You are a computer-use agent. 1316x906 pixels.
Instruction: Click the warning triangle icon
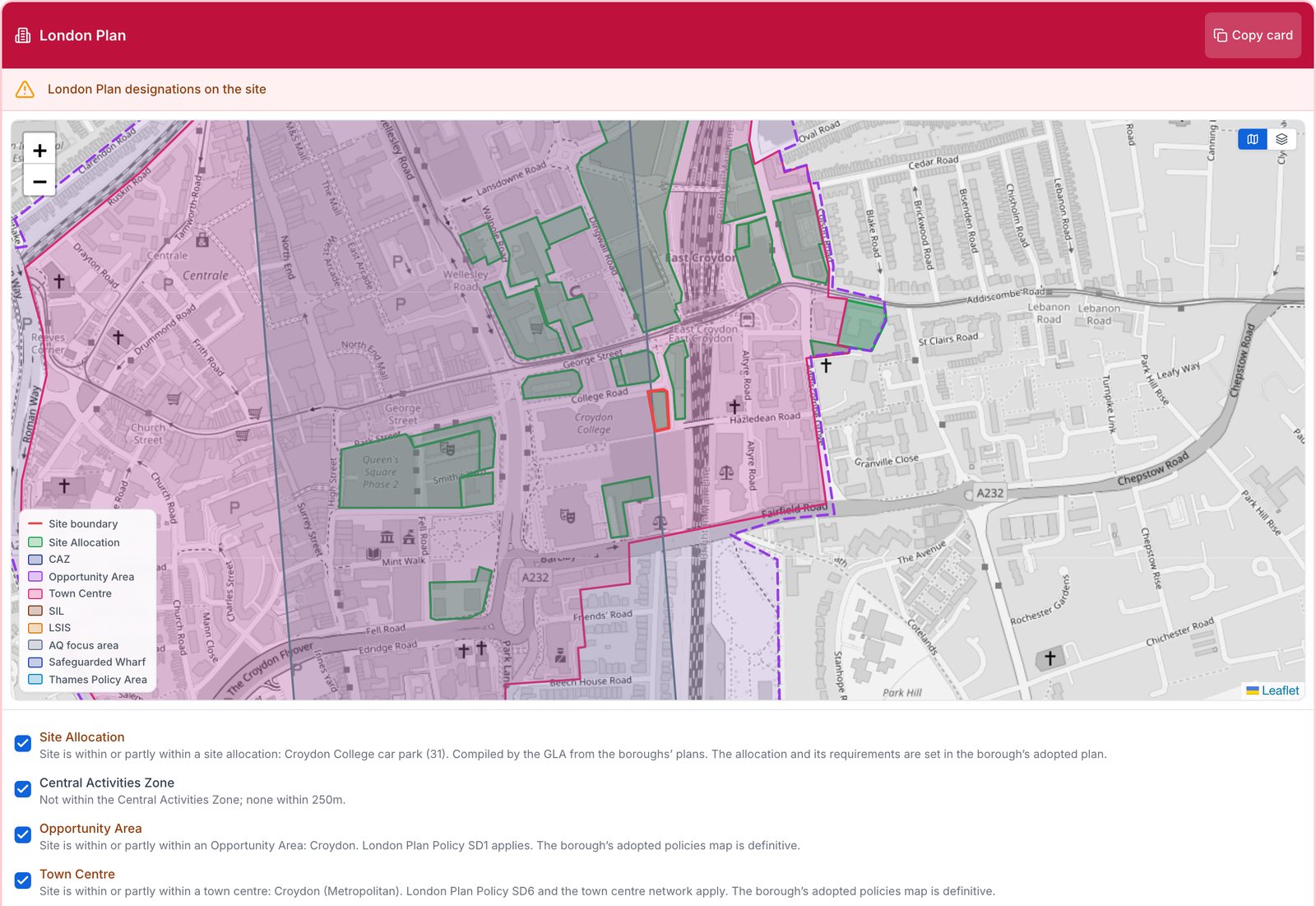(x=25, y=89)
